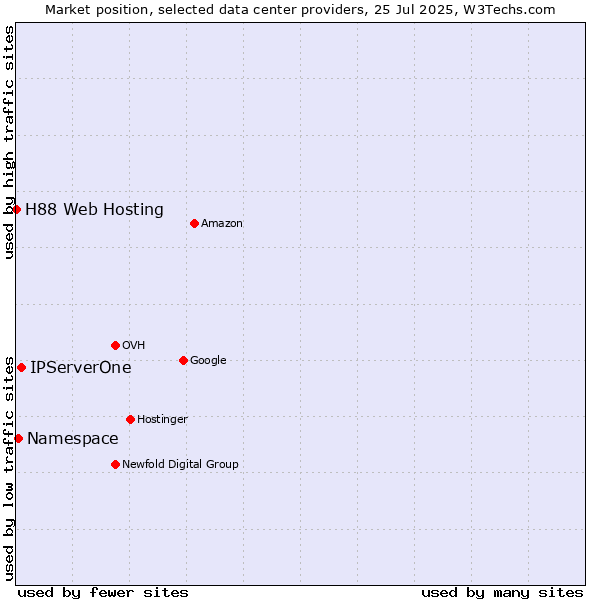Click the 'used by high traffic sites' axis label
Image resolution: width=600 pixels, height=600 pixels.
pyautogui.click(x=8, y=142)
